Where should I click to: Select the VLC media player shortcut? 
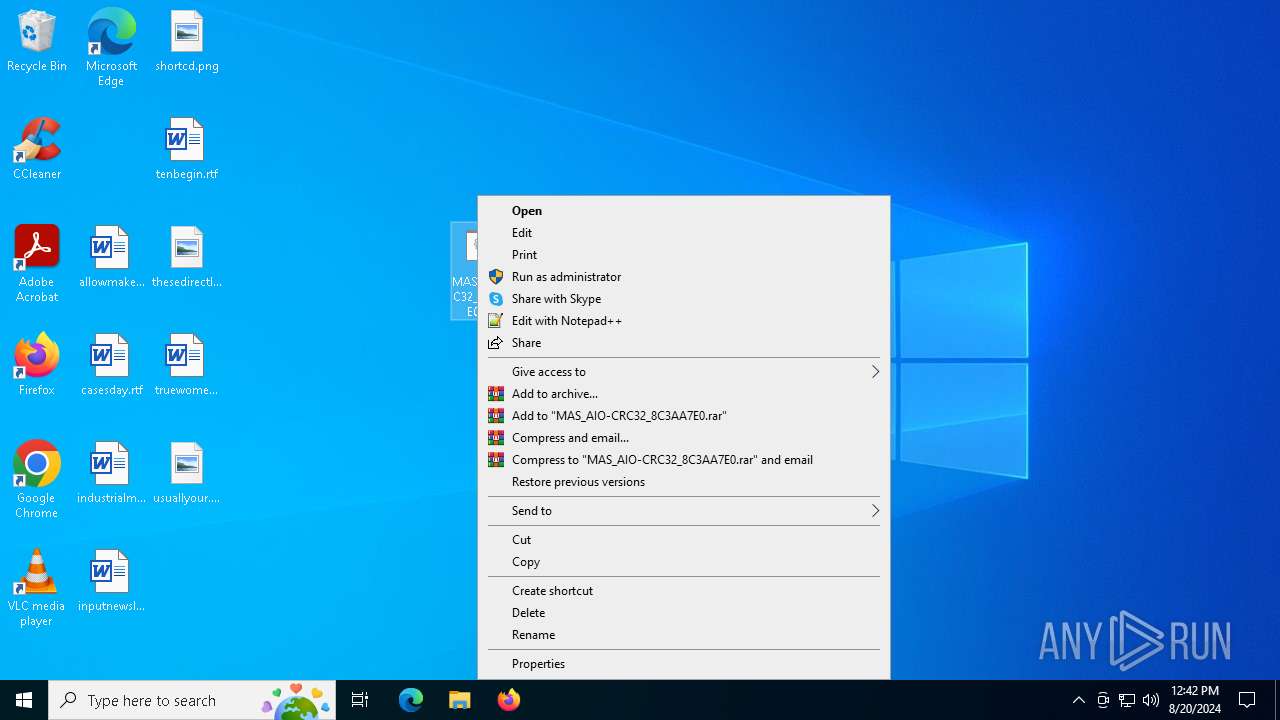point(37,588)
